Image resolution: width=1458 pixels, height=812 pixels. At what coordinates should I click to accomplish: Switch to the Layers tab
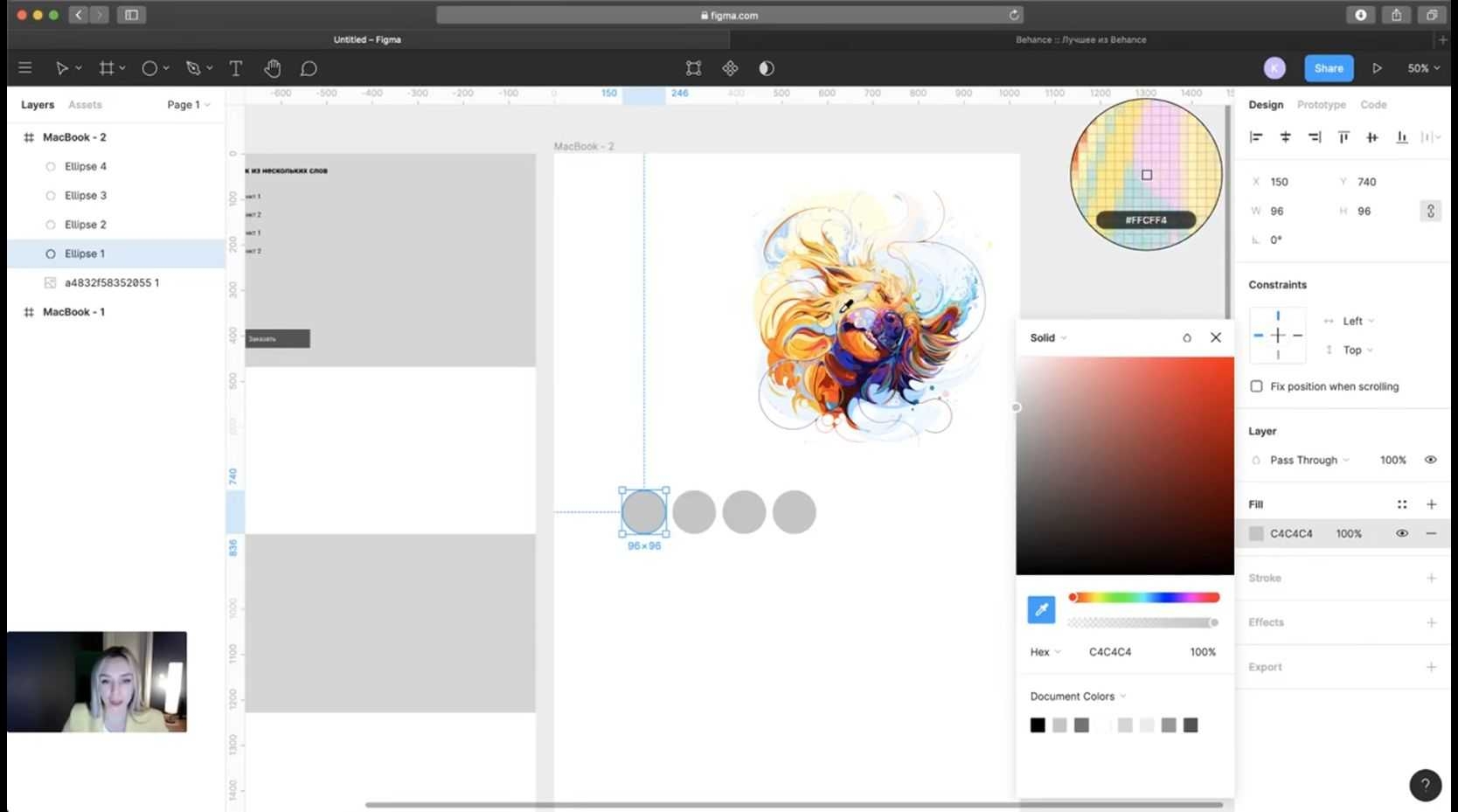[38, 105]
